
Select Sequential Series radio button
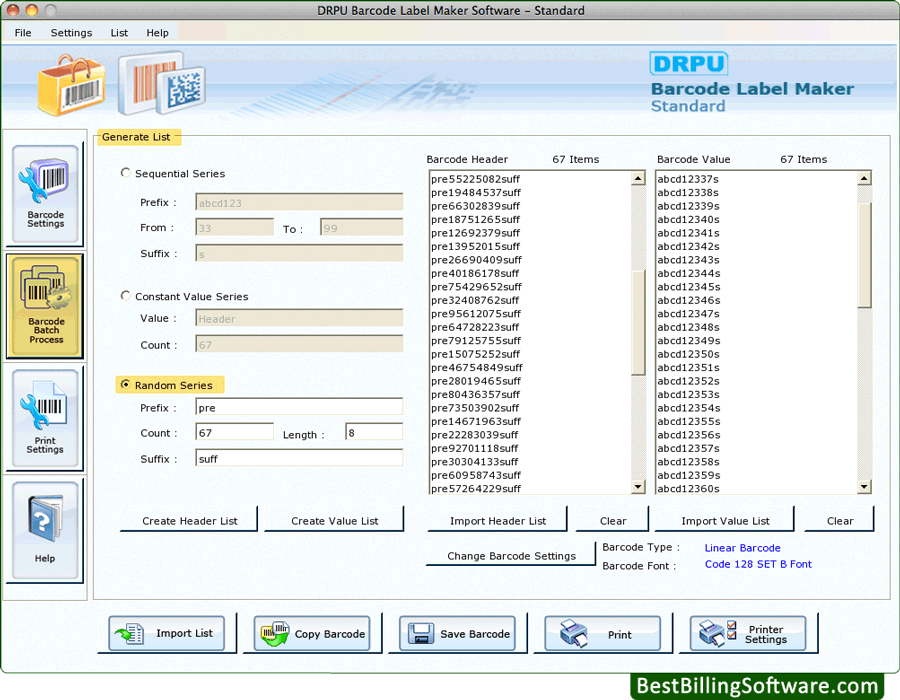click(125, 173)
